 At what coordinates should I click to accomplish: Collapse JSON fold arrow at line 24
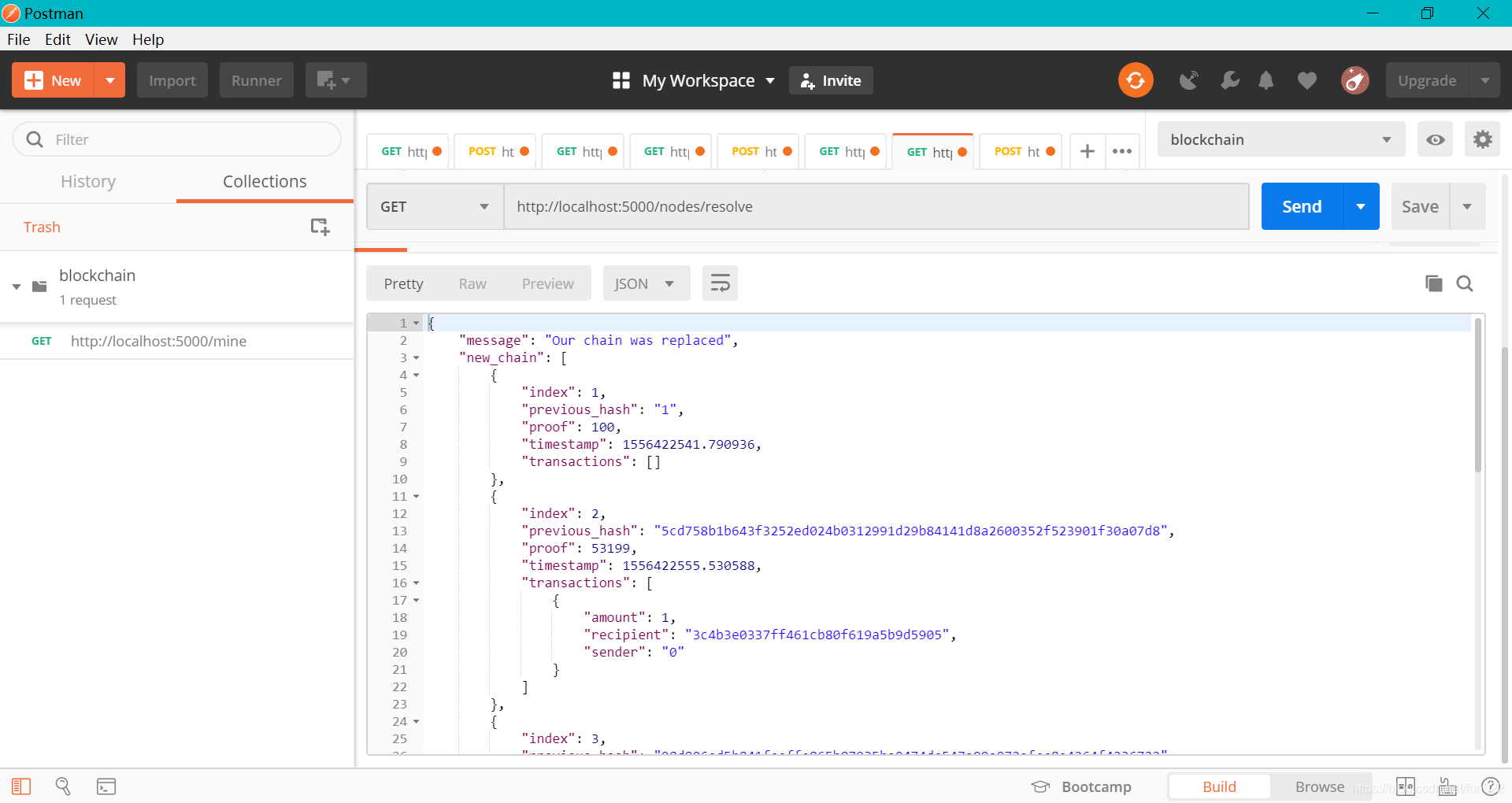tap(417, 722)
